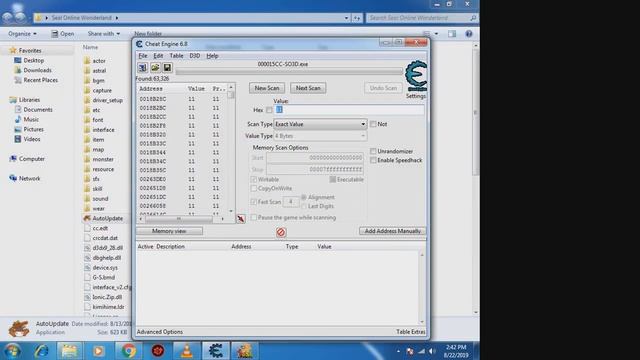Click Advanced Options at bottom
Screen dimensions: 640x360
pyautogui.click(x=160, y=332)
